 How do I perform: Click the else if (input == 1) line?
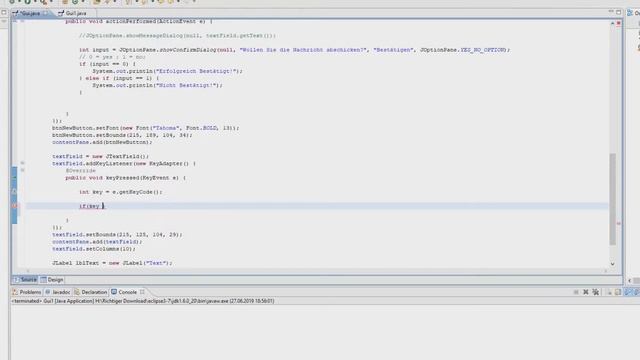click(119, 78)
